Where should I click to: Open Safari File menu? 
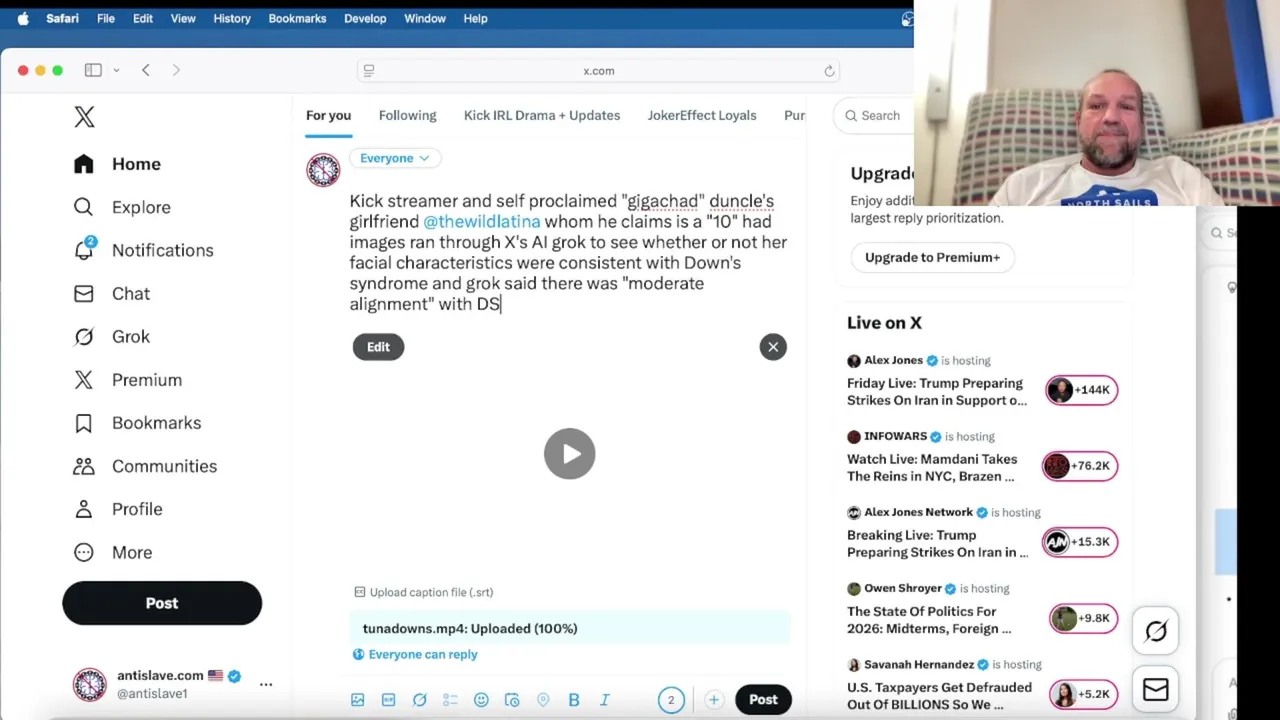[x=105, y=18]
